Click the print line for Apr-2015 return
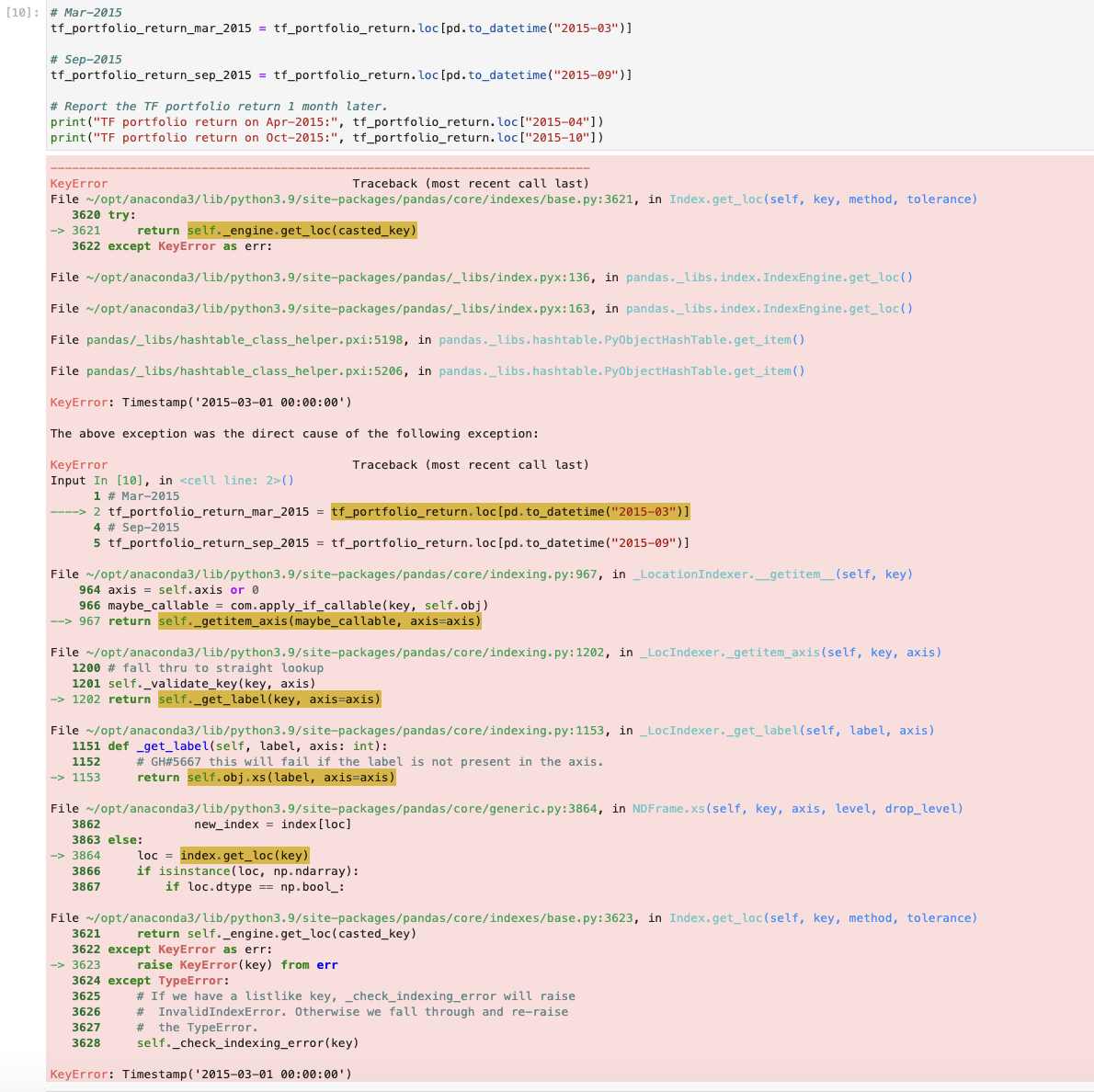Screen dimensions: 1094x1092 click(326, 121)
